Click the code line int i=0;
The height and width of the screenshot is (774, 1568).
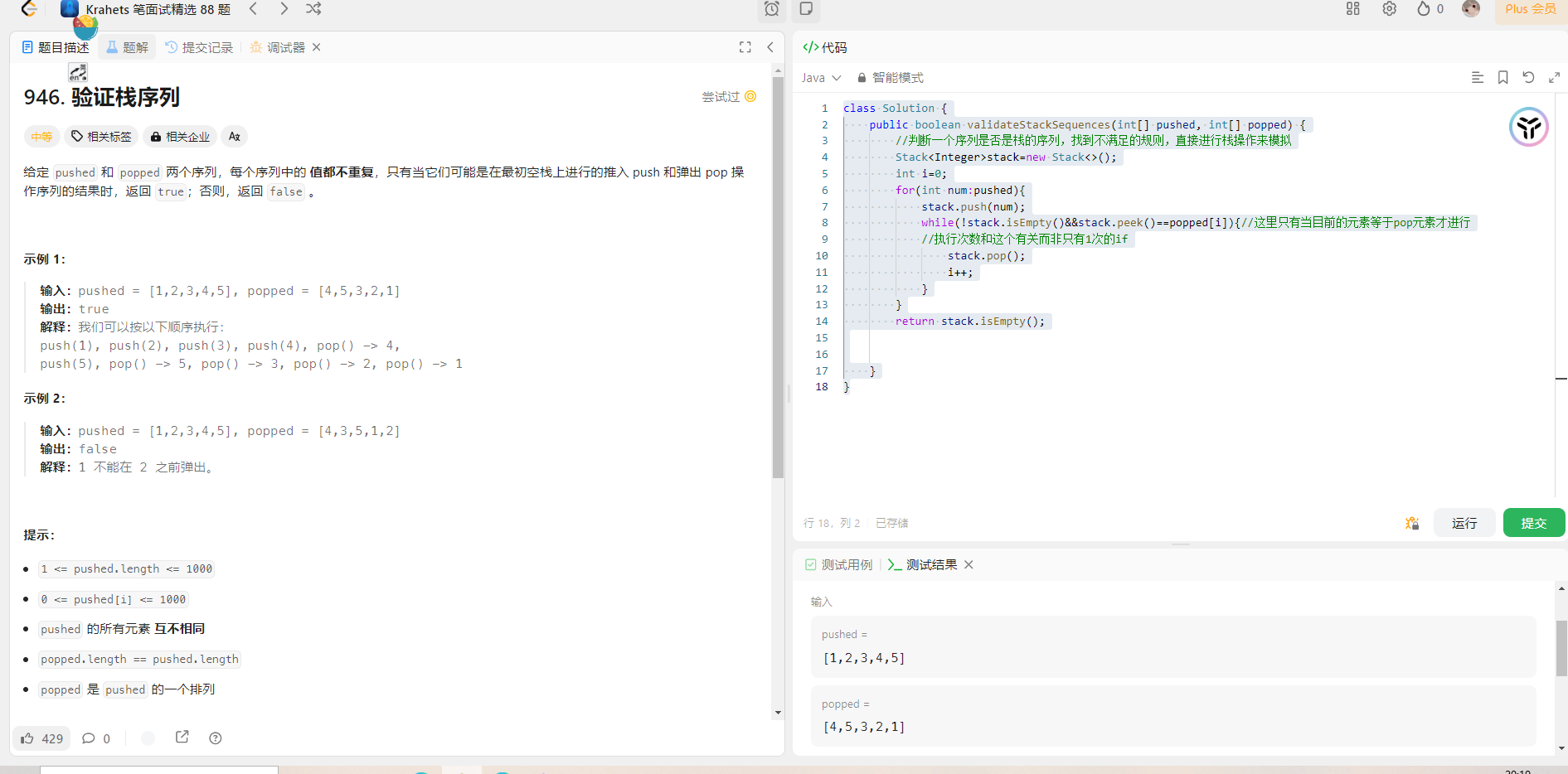pos(920,174)
